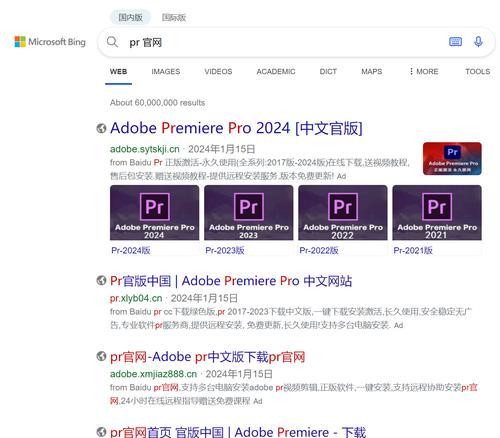Click the Microsoft Bing logo
Viewport: 500px width, 438px height.
click(x=50, y=42)
